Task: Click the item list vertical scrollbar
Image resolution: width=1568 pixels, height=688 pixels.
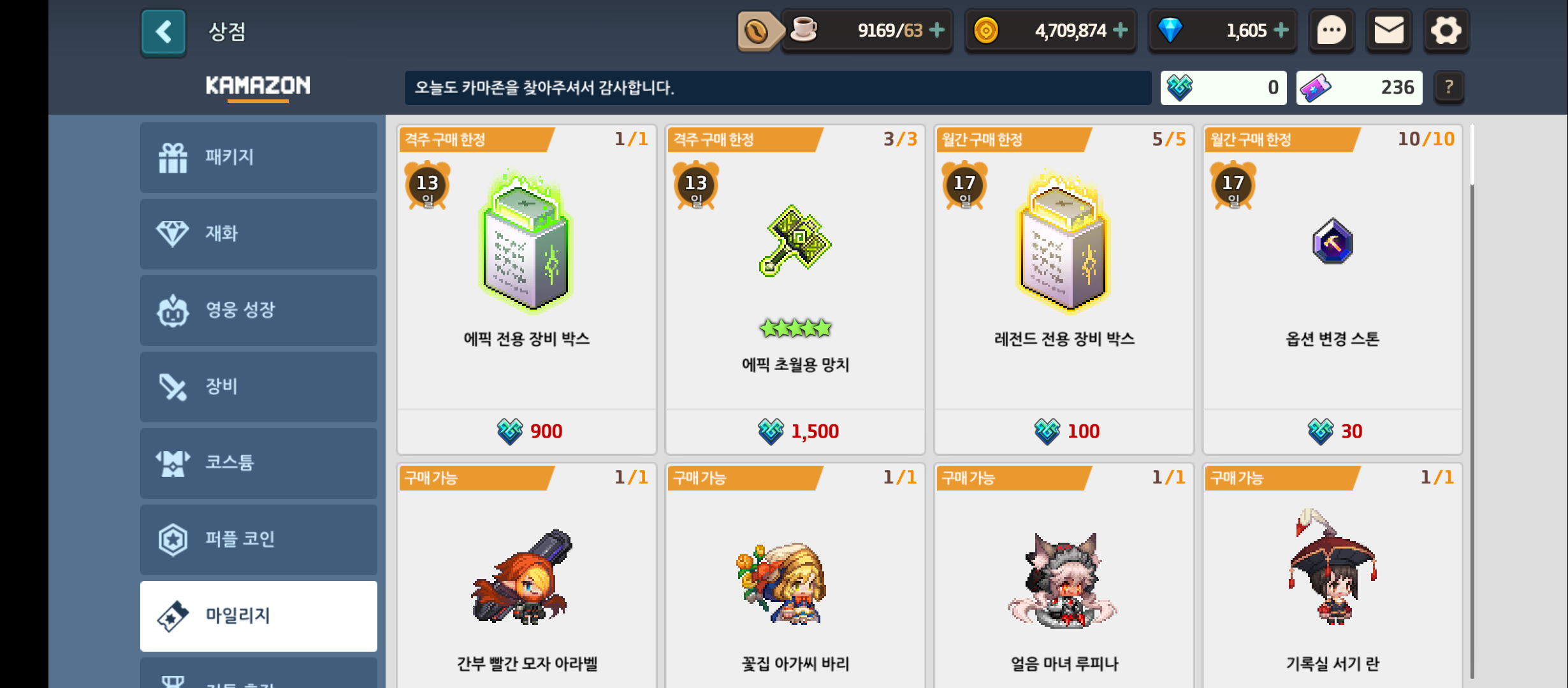Action: [x=1472, y=401]
